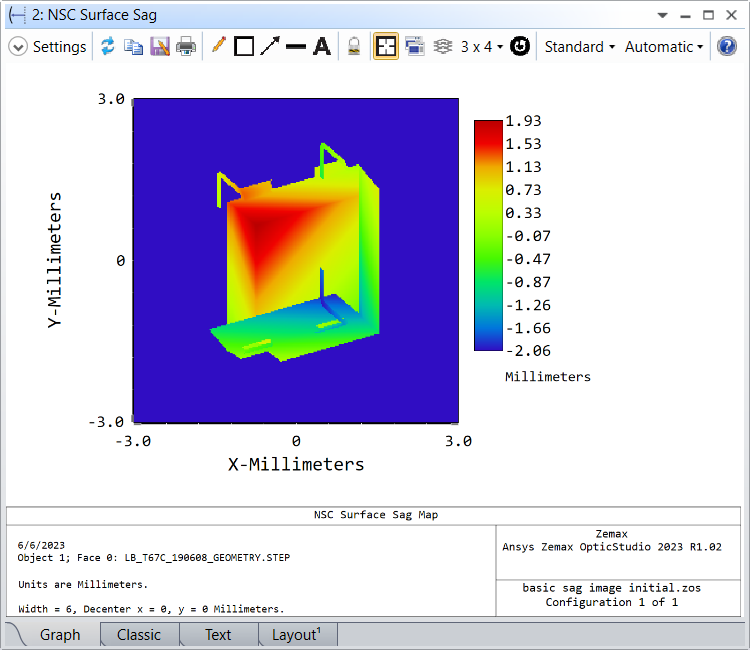Save the graph image with save icon
750x650 pixels.
pyautogui.click(x=160, y=47)
